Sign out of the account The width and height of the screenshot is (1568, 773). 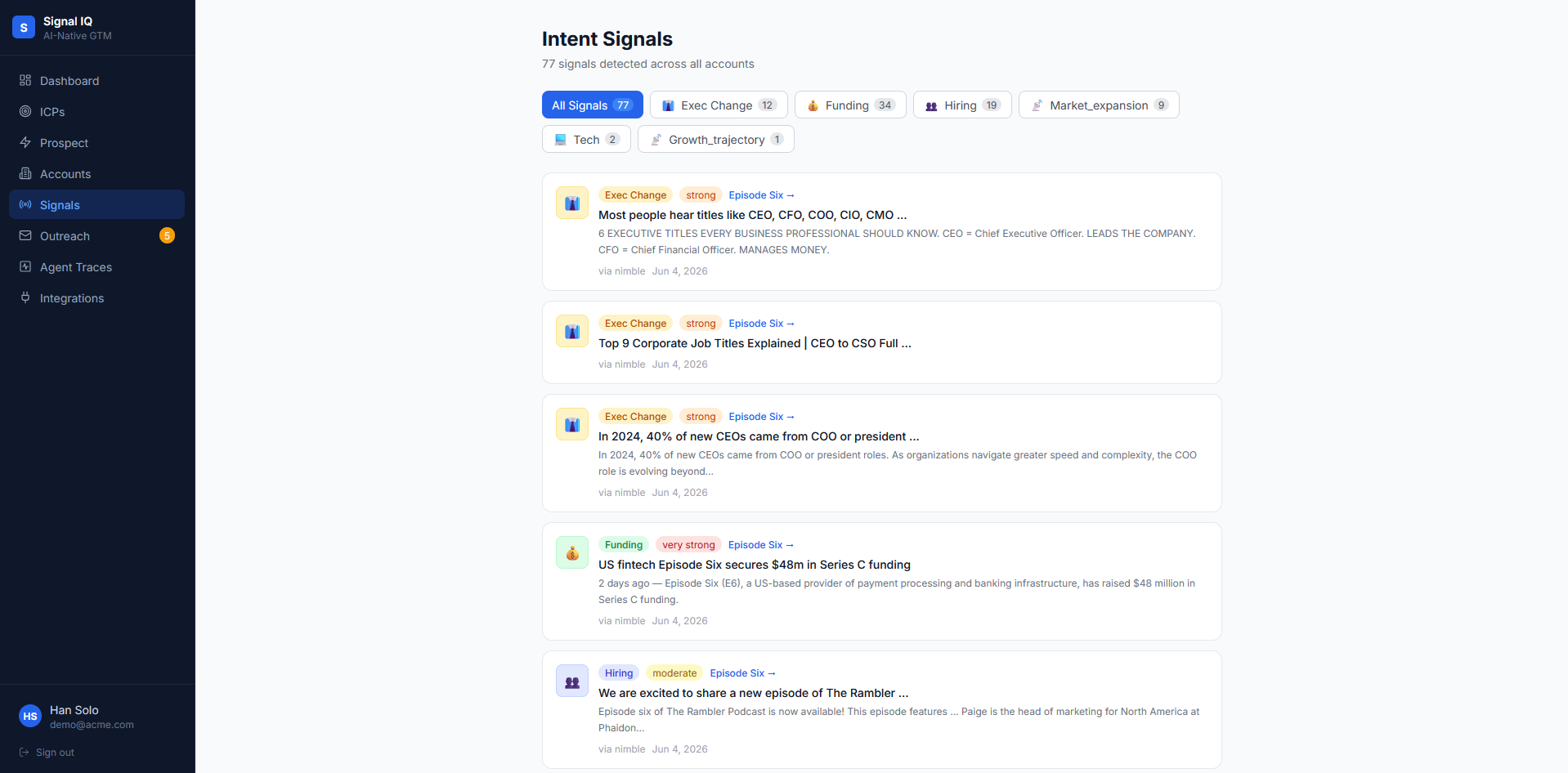click(47, 752)
